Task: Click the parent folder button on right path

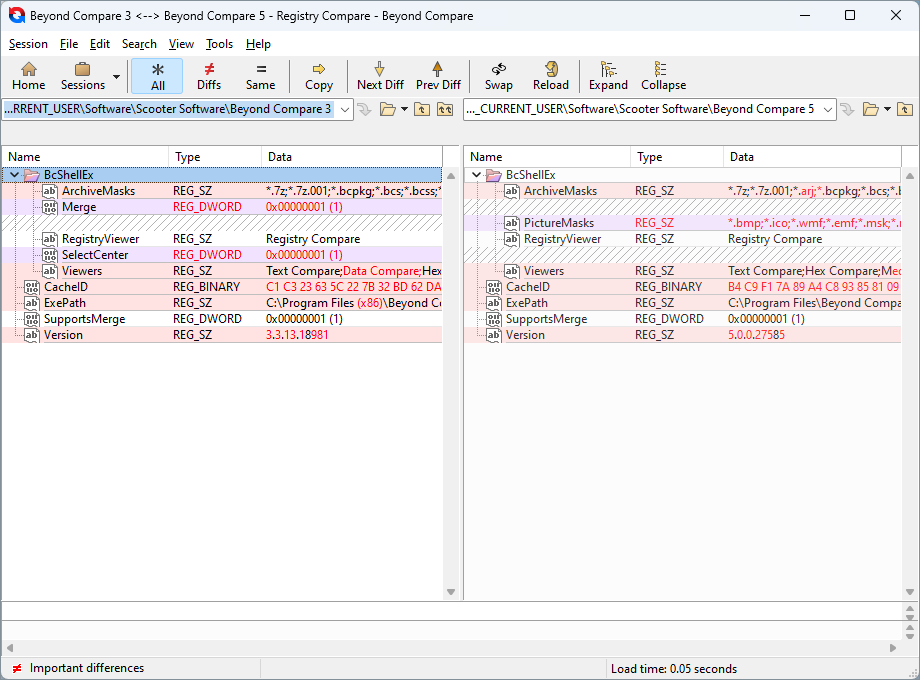Action: click(x=906, y=108)
